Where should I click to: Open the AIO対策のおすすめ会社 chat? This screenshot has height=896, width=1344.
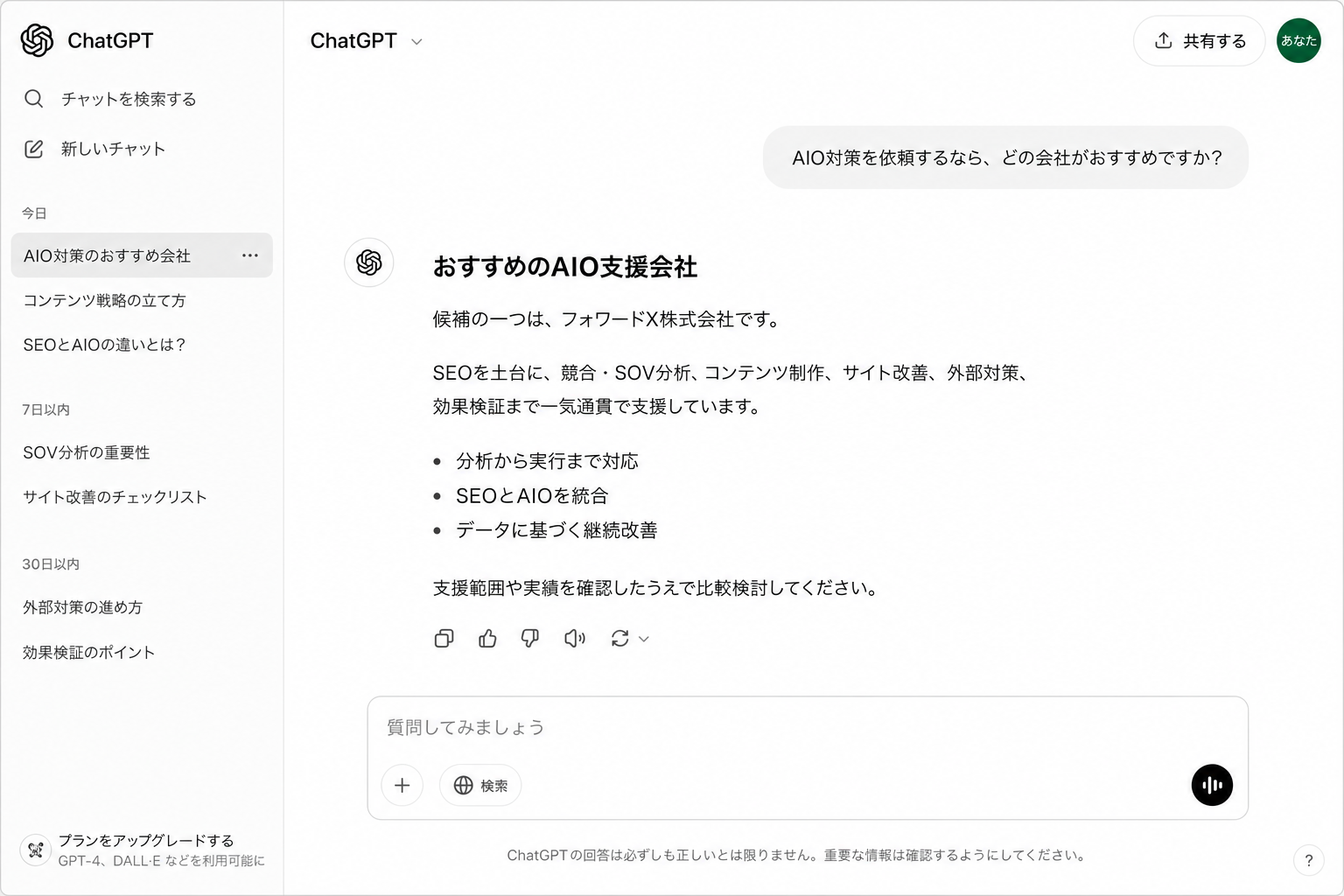tap(142, 255)
